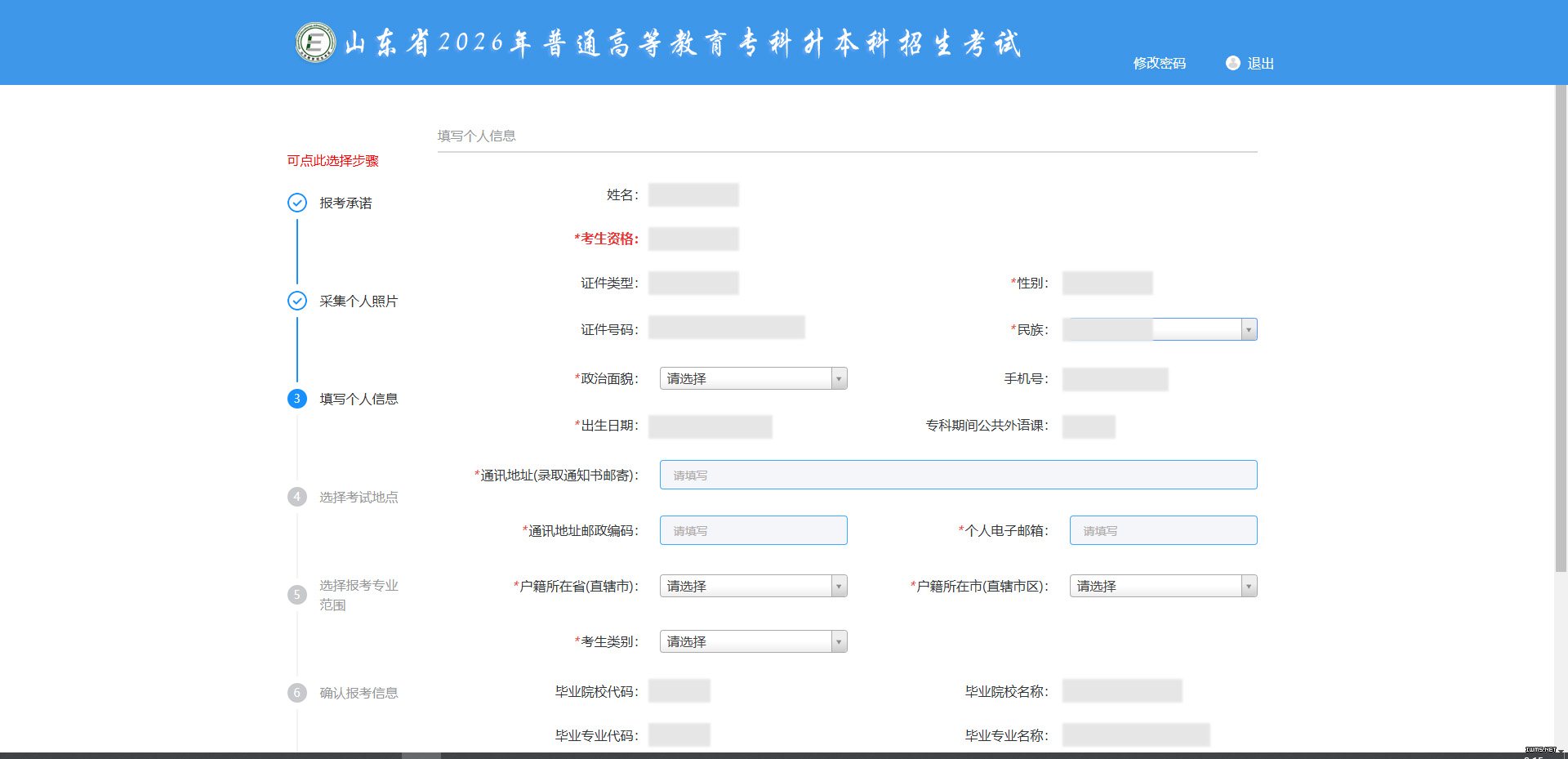Click the 修改密码 link
Image resolution: width=1568 pixels, height=759 pixels.
[x=1159, y=63]
